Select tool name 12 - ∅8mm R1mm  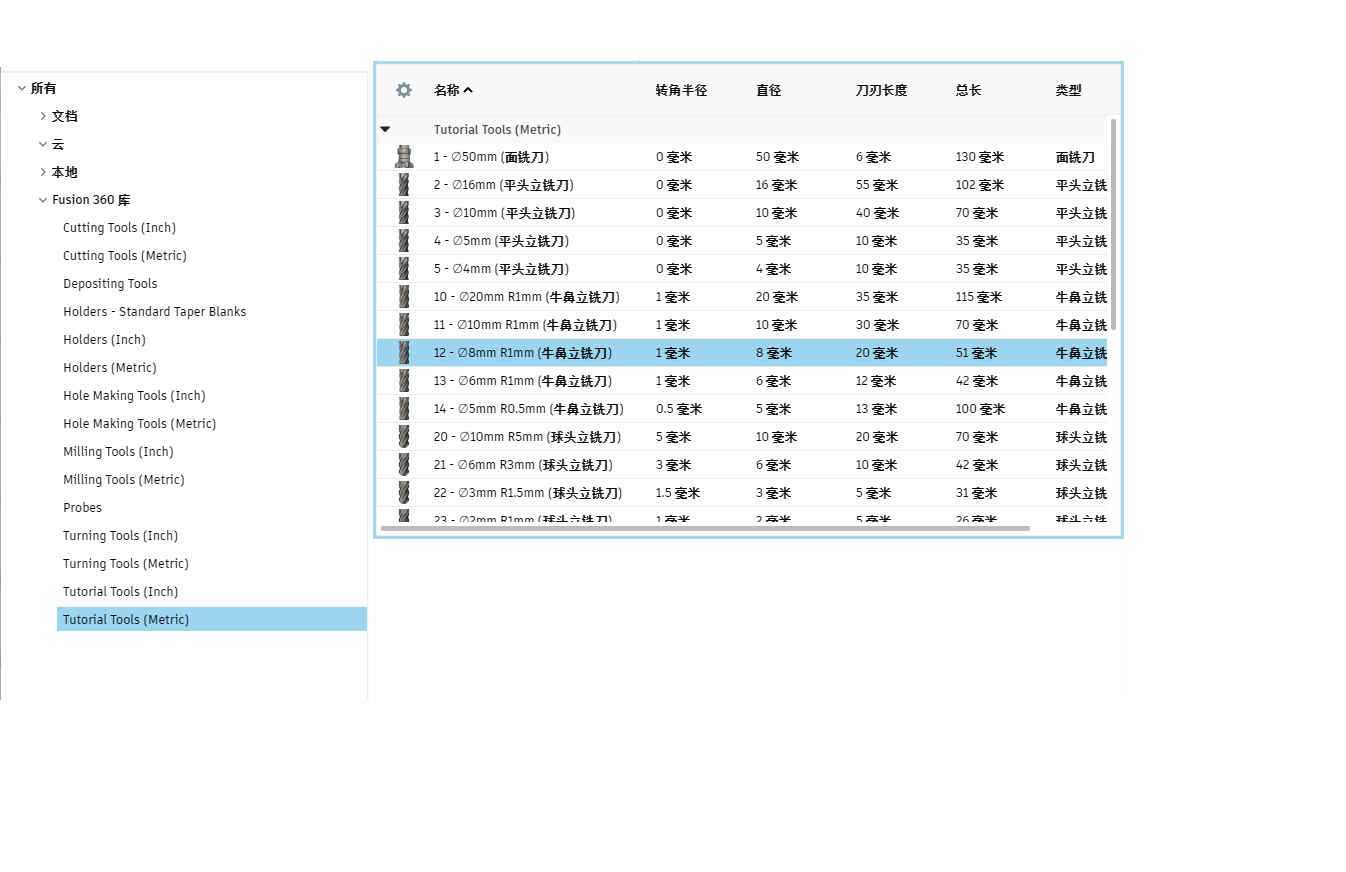click(x=523, y=353)
